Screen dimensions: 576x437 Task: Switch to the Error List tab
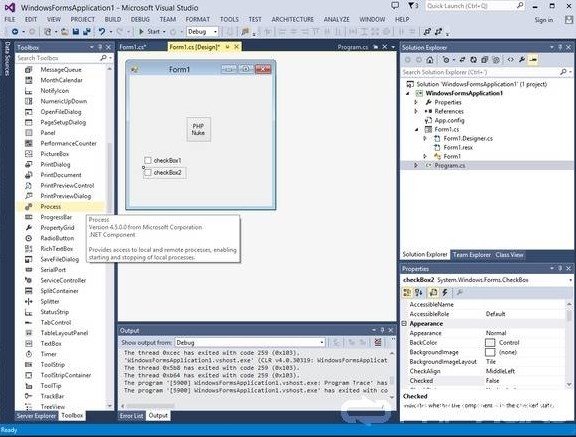pos(131,416)
